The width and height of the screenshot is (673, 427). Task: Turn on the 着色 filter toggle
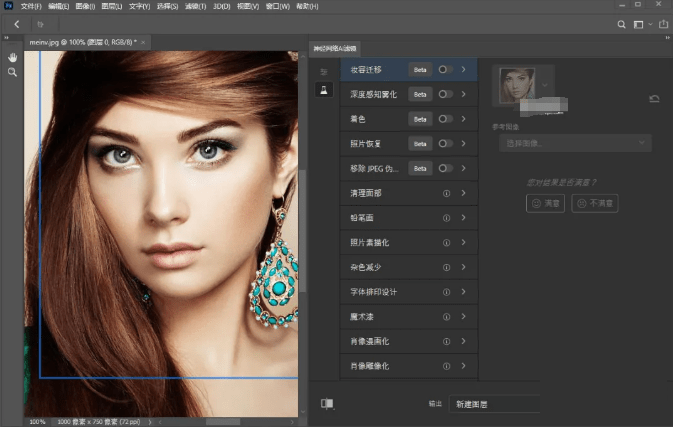[x=445, y=119]
